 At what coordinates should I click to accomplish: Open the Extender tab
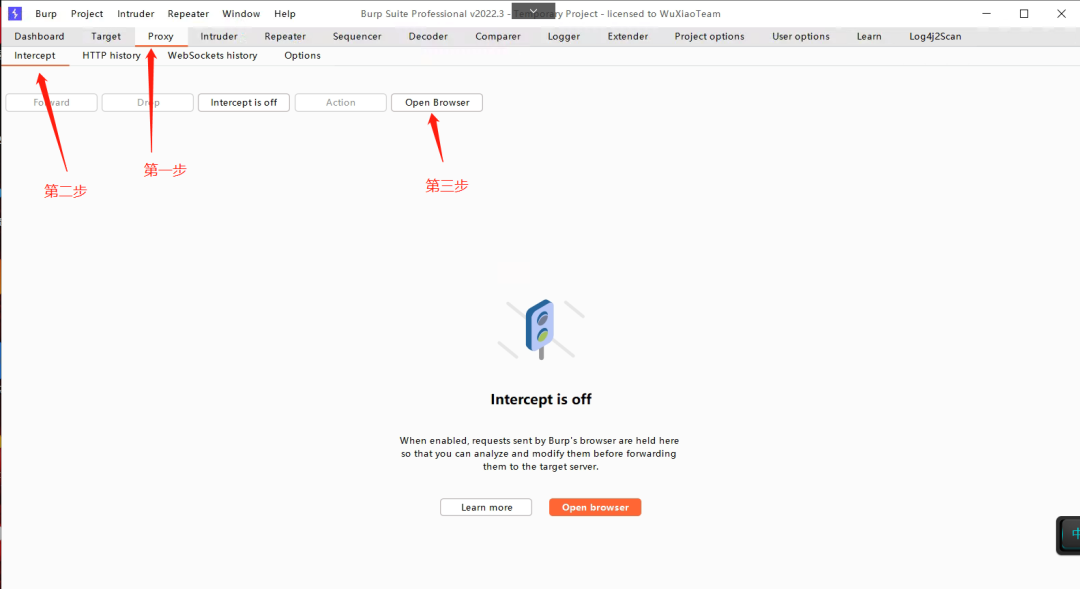pyautogui.click(x=627, y=37)
